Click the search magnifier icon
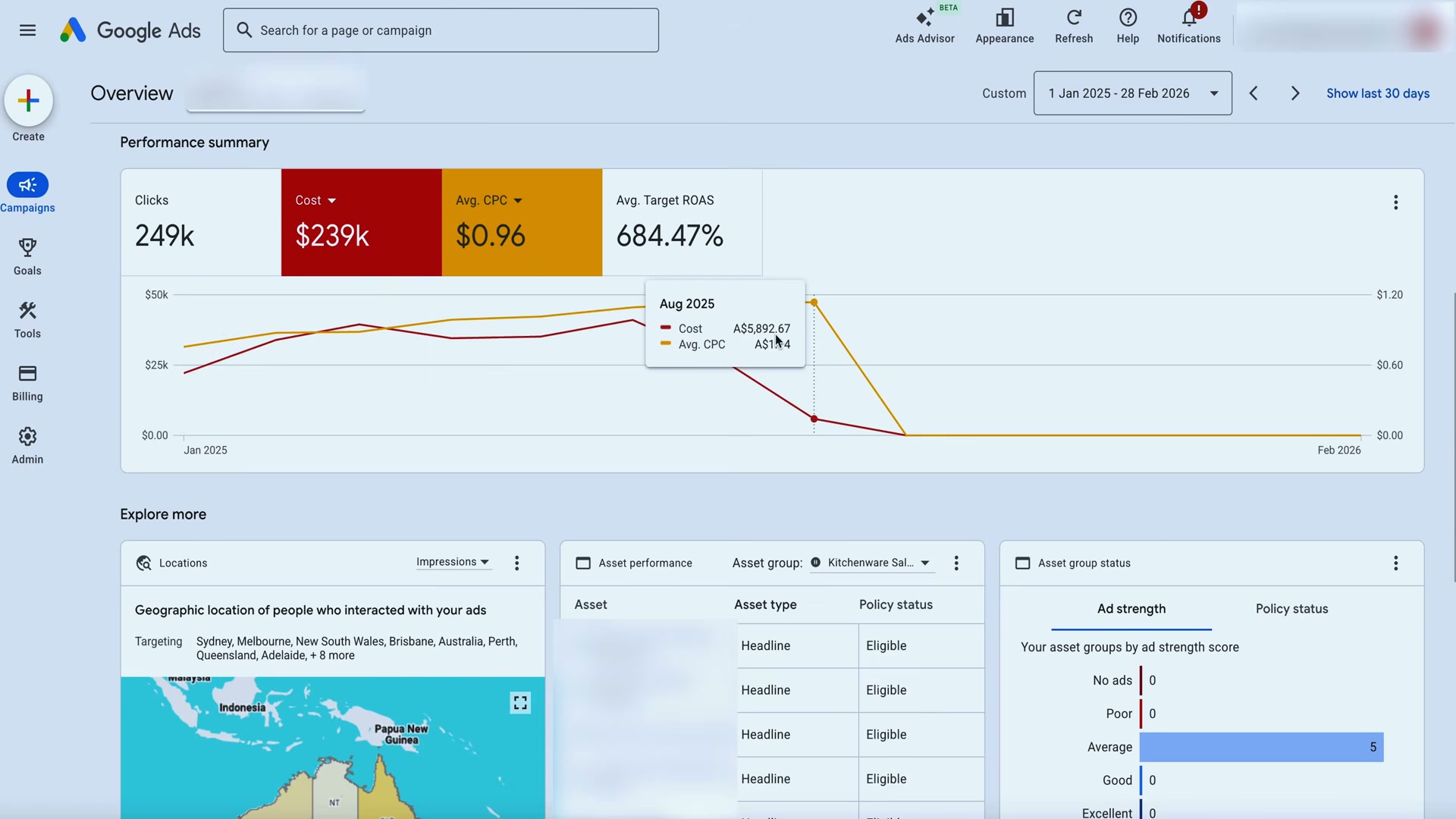1456x819 pixels. 244,30
